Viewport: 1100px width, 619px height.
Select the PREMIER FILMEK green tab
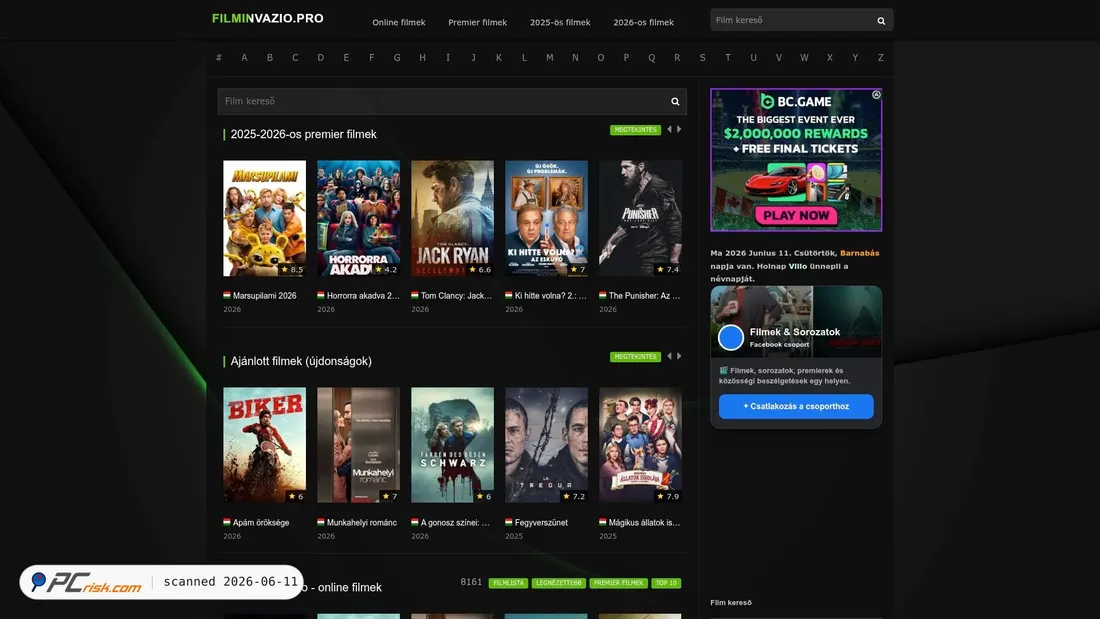click(618, 583)
